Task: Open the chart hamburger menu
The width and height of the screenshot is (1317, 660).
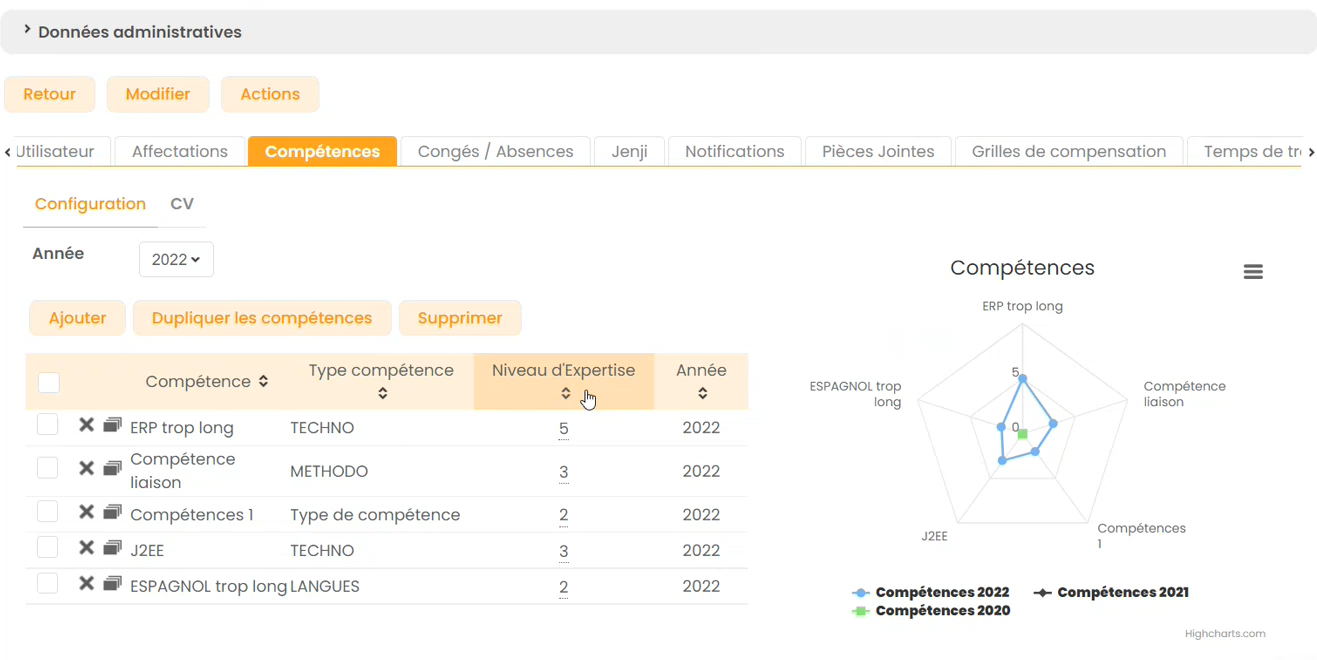Action: 1253,272
